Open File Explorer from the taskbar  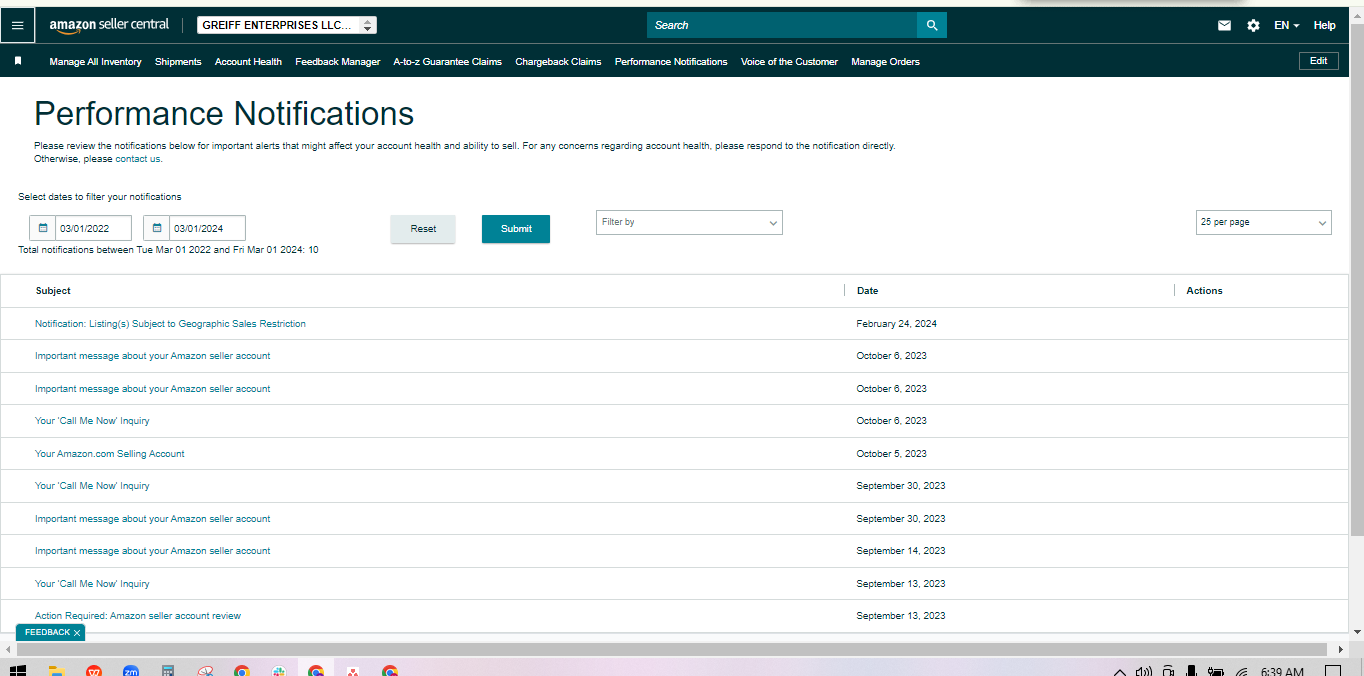click(x=56, y=671)
